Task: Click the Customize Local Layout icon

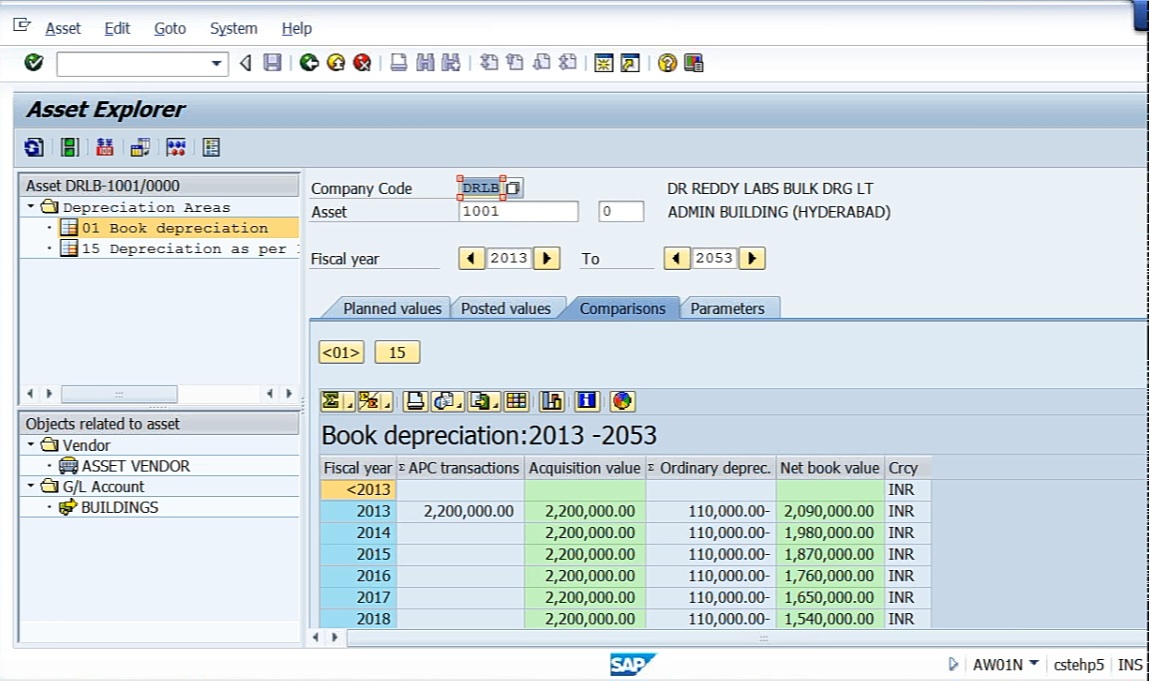Action: (x=693, y=63)
